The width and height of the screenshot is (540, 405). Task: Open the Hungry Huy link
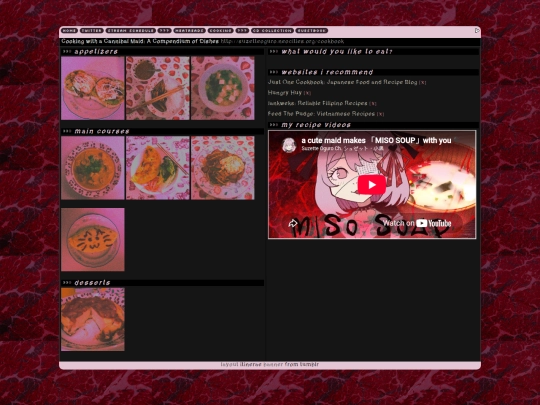coord(285,93)
